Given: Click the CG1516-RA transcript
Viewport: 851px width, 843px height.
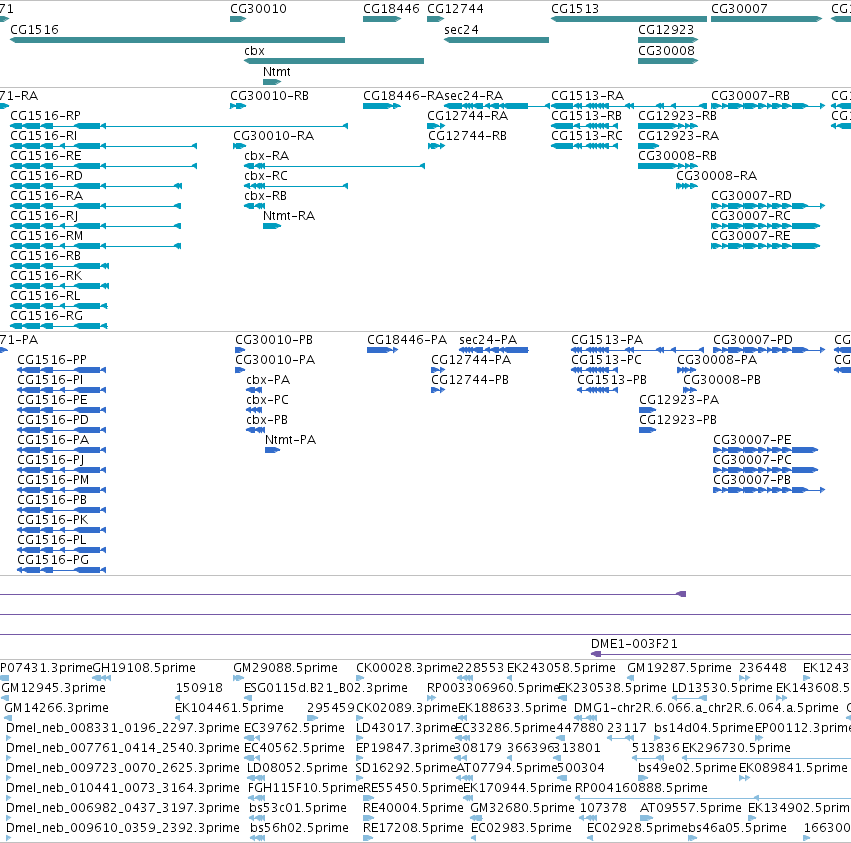Looking at the screenshot, I should pos(96,206).
